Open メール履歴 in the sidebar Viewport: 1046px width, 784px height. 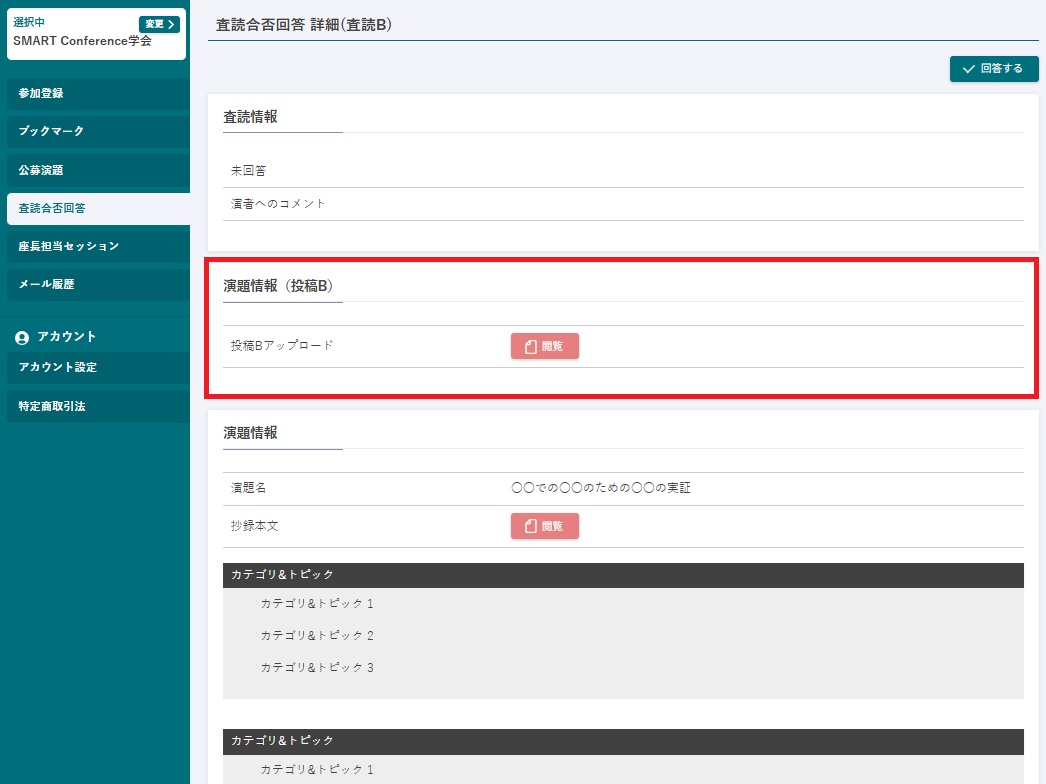tap(95, 284)
